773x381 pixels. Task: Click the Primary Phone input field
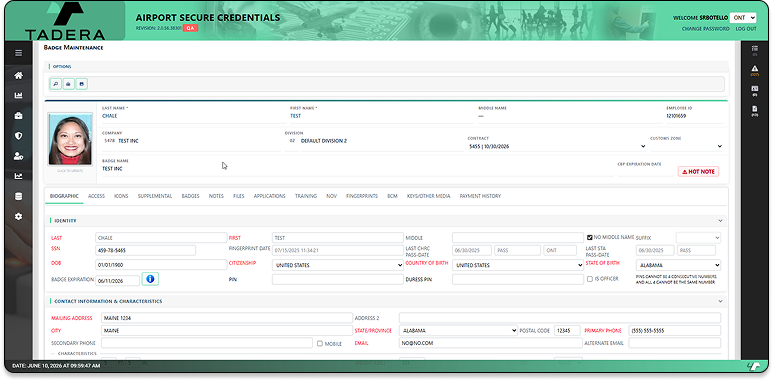pos(674,331)
